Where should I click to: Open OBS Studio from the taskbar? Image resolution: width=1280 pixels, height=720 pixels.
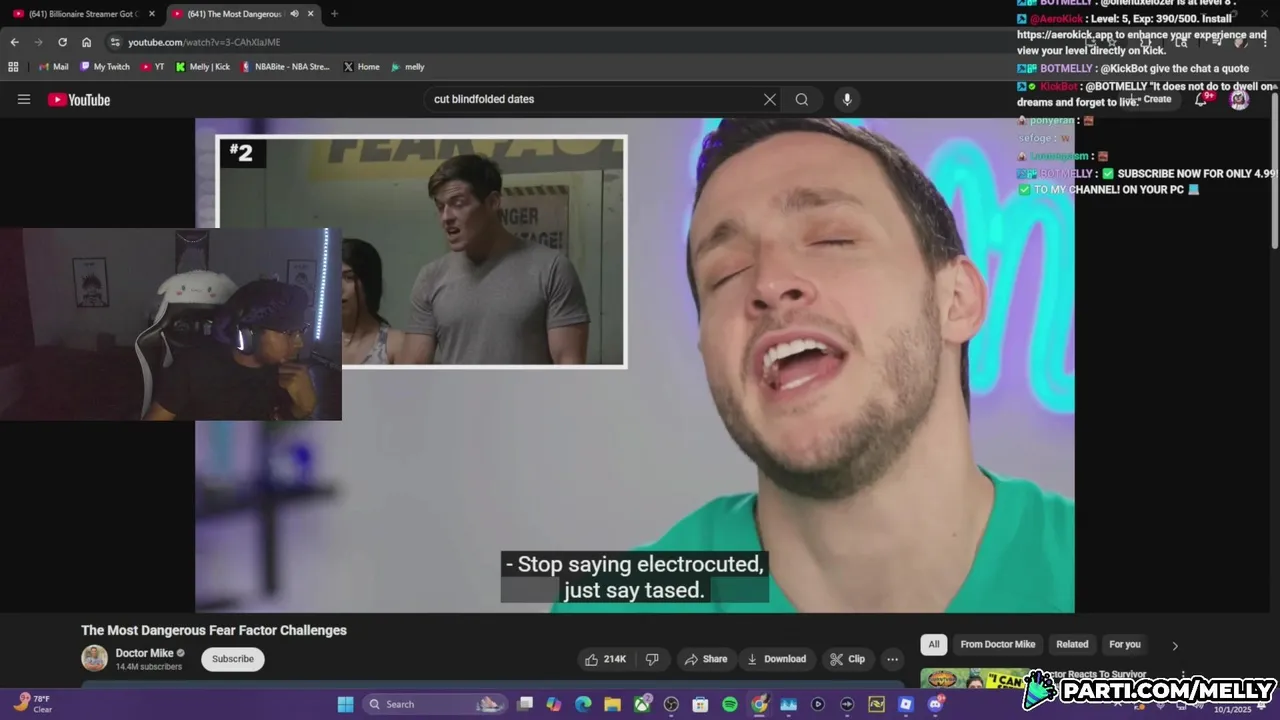671,704
